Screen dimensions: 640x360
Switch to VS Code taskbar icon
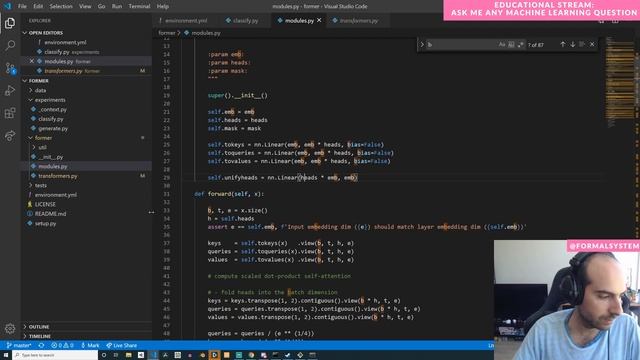[x=153, y=355]
